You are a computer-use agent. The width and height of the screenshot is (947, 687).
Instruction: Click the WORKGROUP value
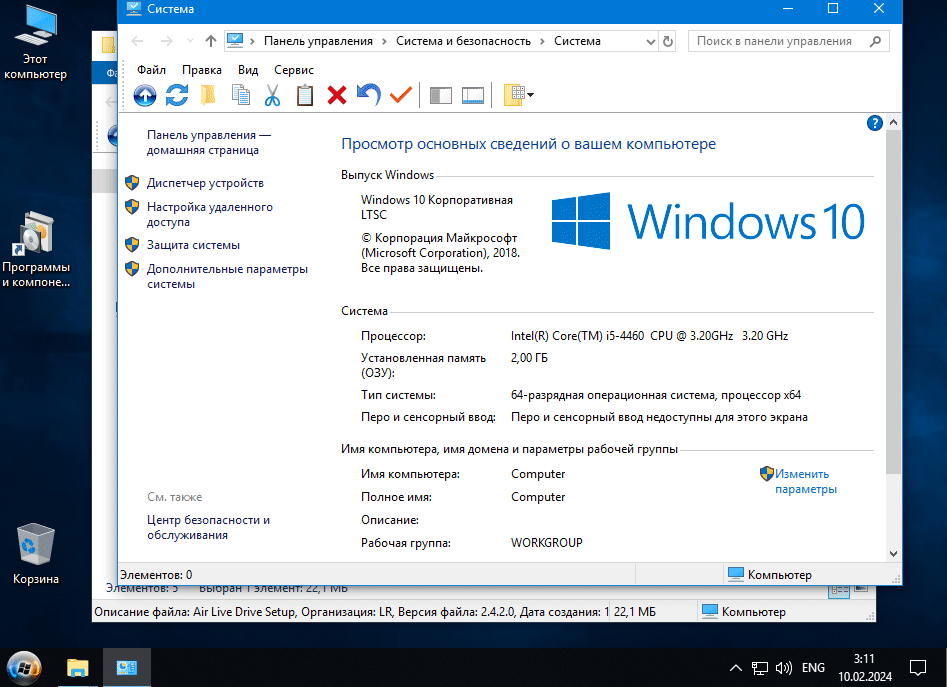coord(547,543)
